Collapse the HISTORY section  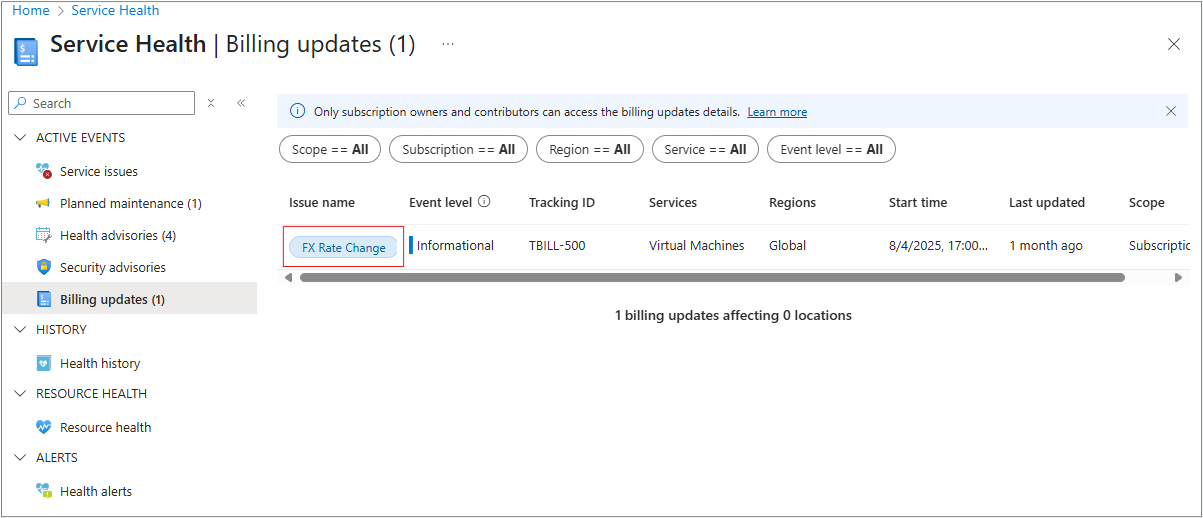tap(21, 330)
